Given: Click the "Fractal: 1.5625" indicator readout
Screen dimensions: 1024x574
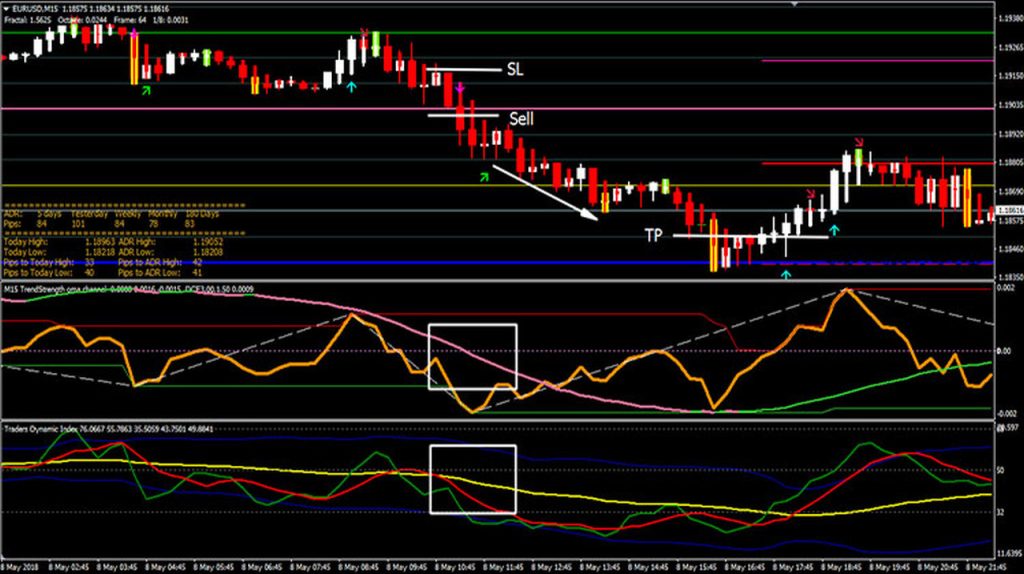Looking at the screenshot, I should tap(27, 20).
